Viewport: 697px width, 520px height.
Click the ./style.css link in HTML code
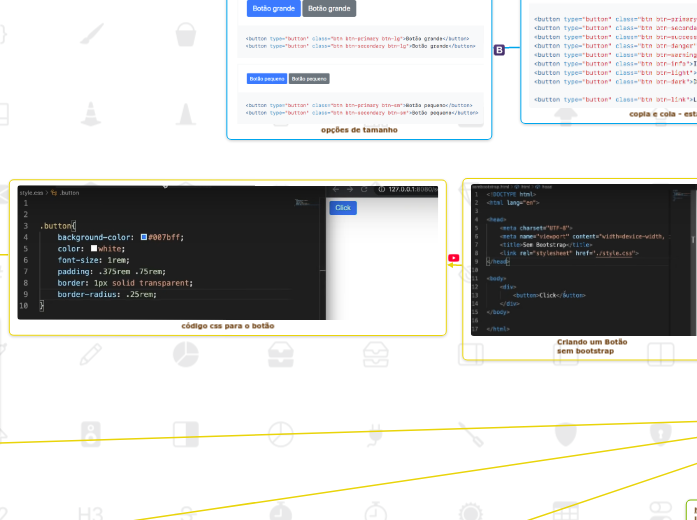pyautogui.click(x=614, y=254)
